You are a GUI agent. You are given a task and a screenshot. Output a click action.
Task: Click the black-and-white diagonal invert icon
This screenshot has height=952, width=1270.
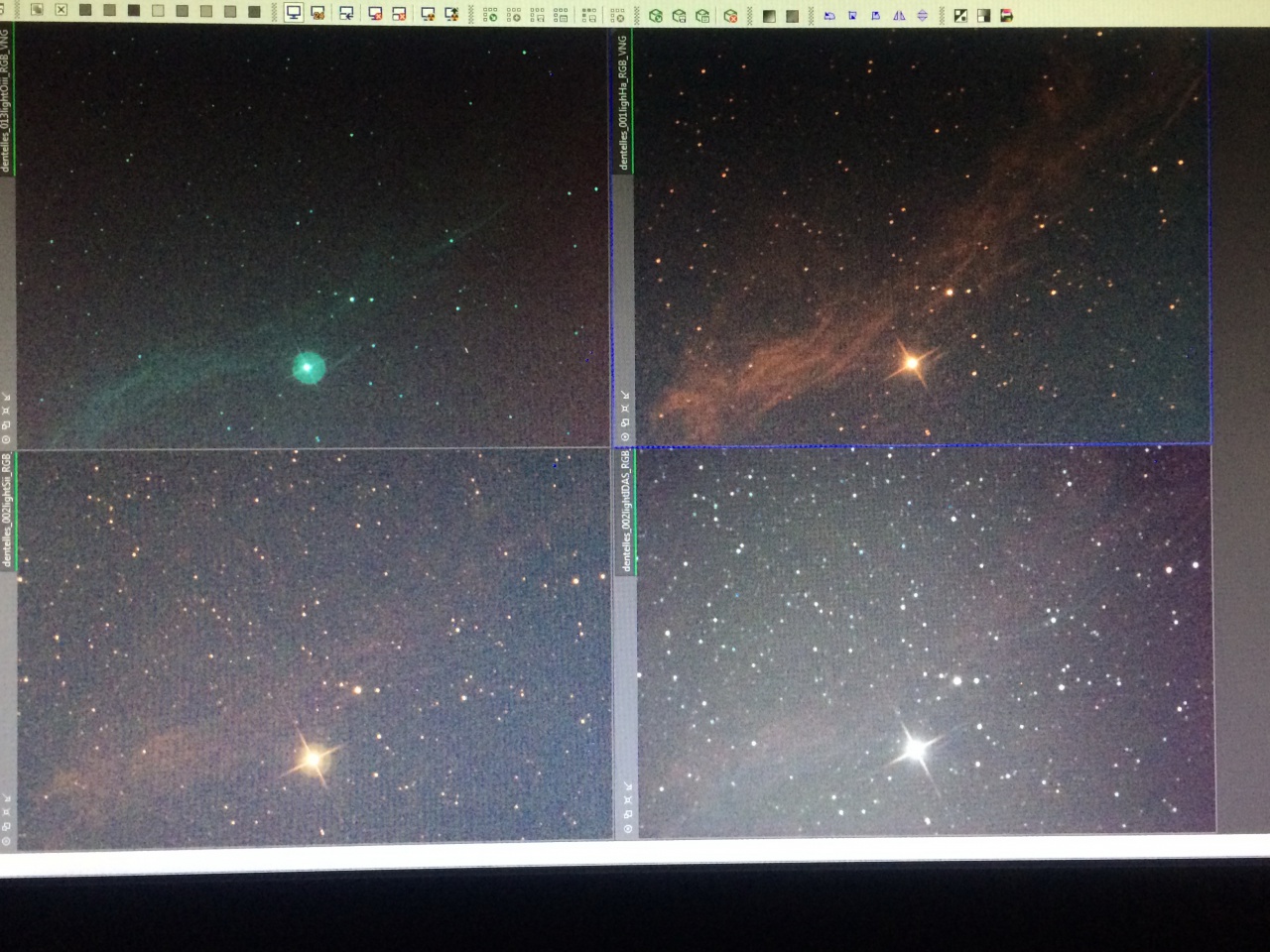(960, 16)
